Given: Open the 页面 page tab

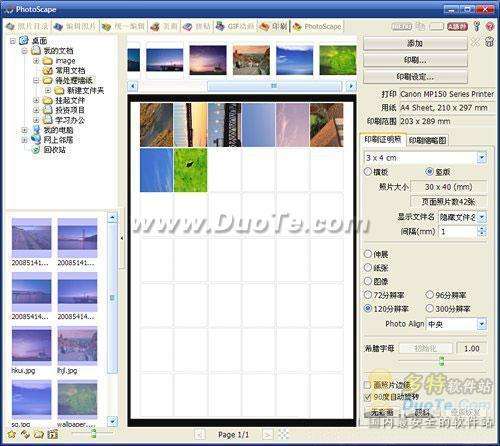Looking at the screenshot, I should tap(164, 26).
